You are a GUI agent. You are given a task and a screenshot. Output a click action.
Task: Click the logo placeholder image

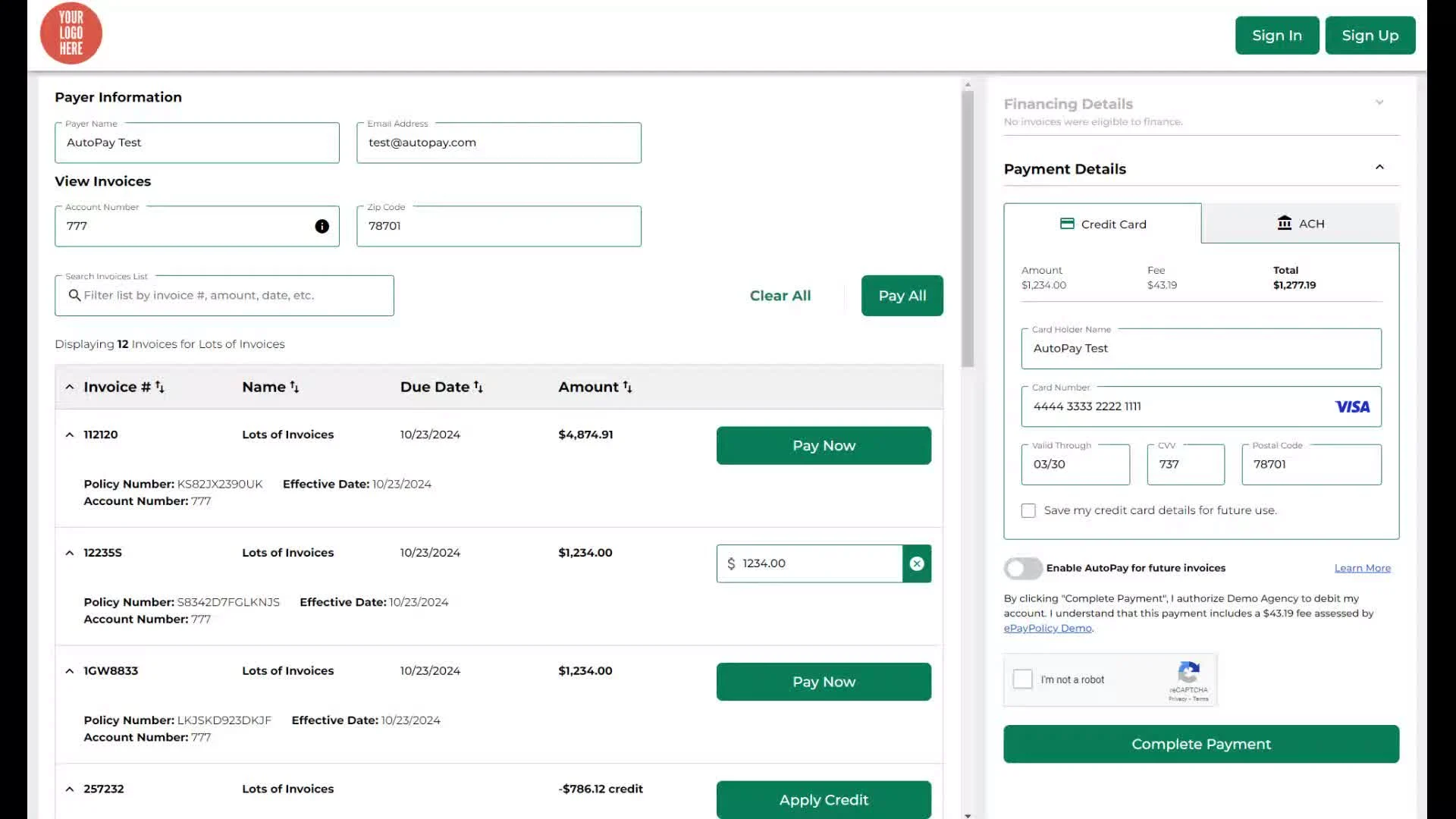pyautogui.click(x=71, y=33)
